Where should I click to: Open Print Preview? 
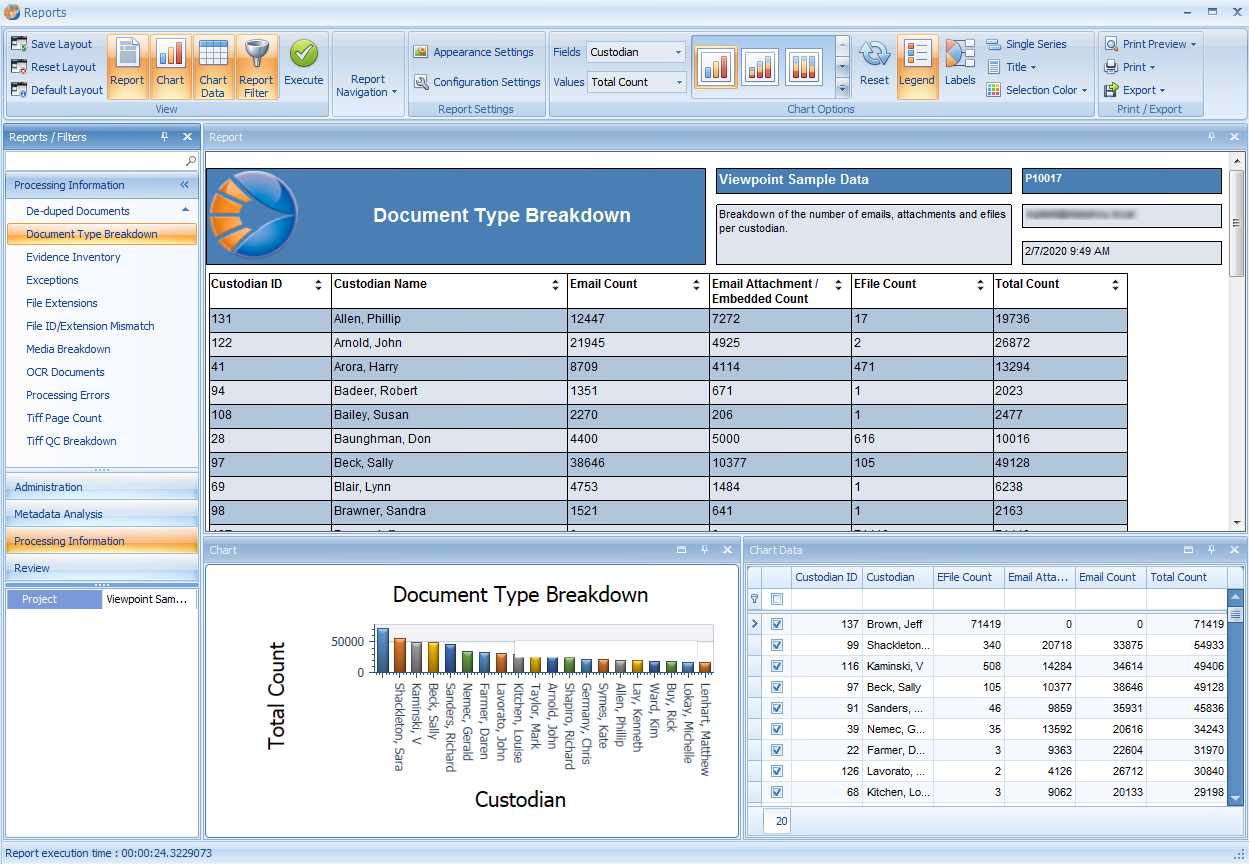point(1151,44)
